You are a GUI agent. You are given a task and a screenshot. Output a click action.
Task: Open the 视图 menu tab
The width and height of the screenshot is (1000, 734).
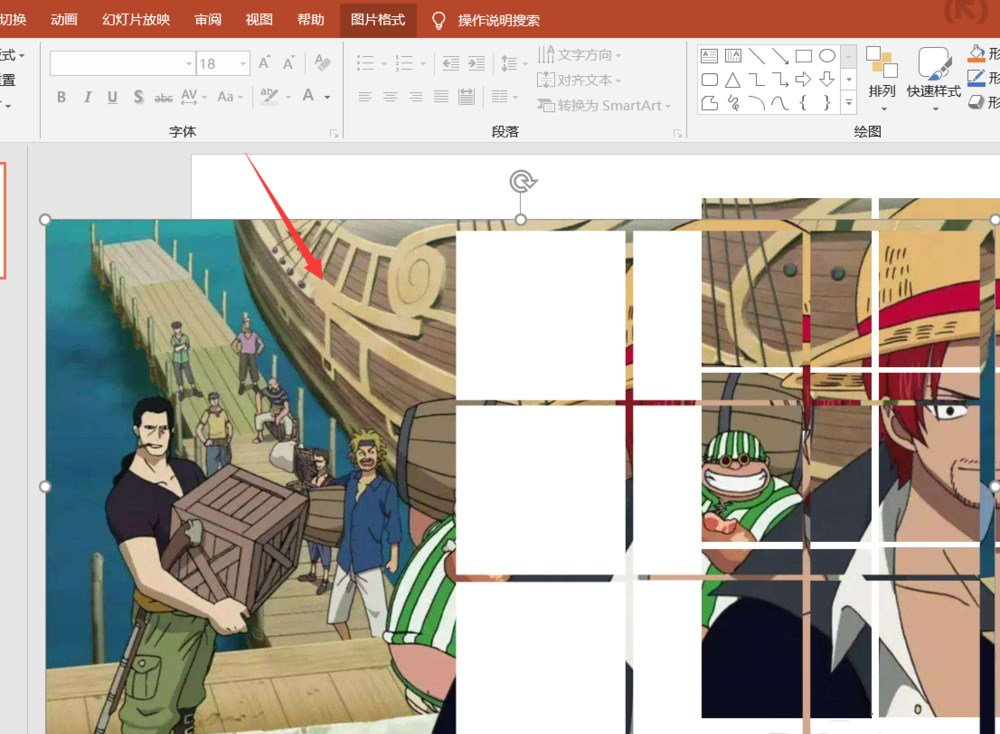(259, 19)
